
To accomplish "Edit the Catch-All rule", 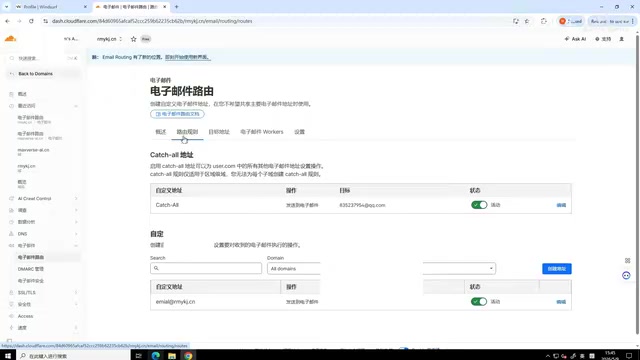I will 561,205.
